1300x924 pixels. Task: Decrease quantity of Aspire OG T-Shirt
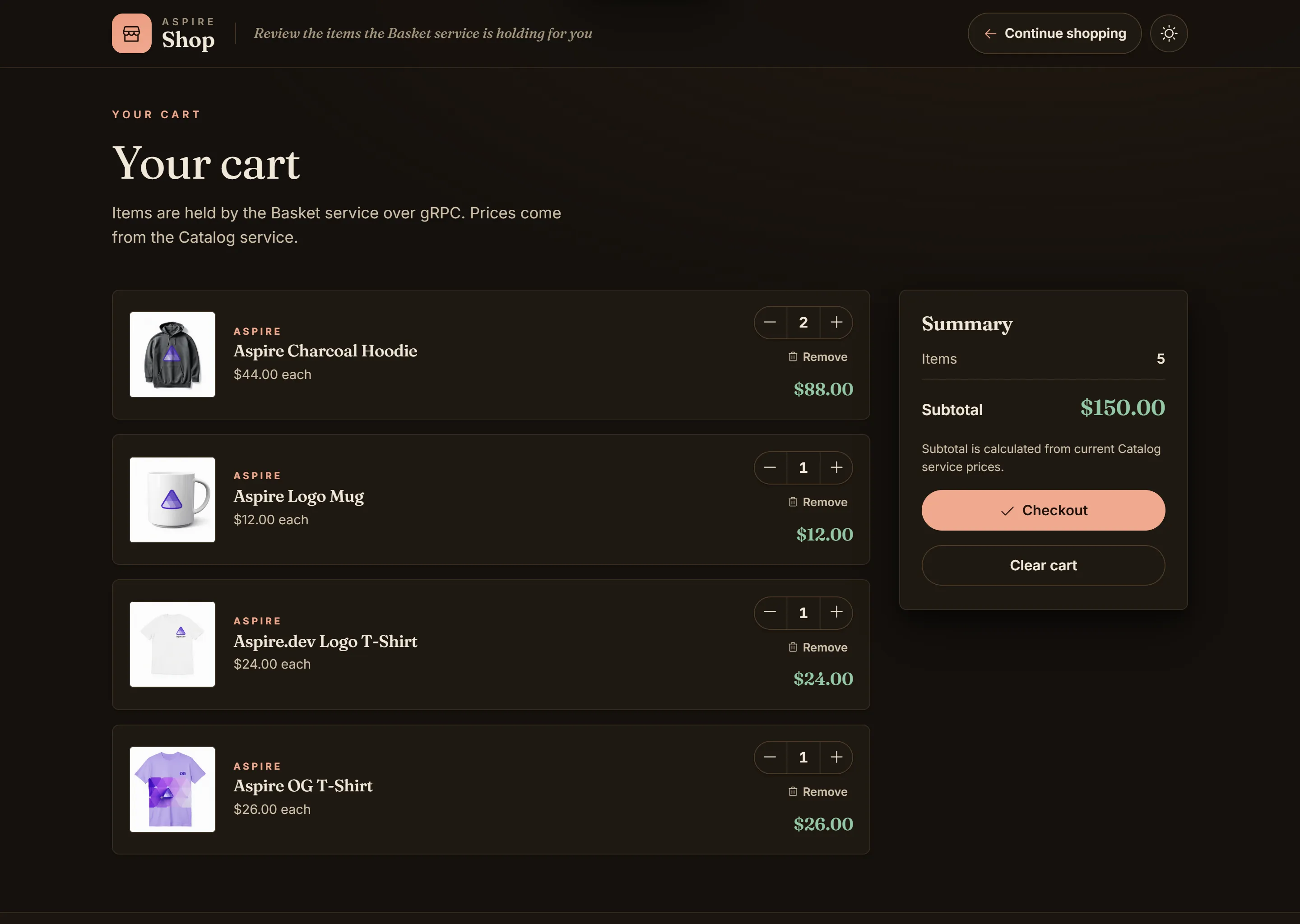point(770,758)
